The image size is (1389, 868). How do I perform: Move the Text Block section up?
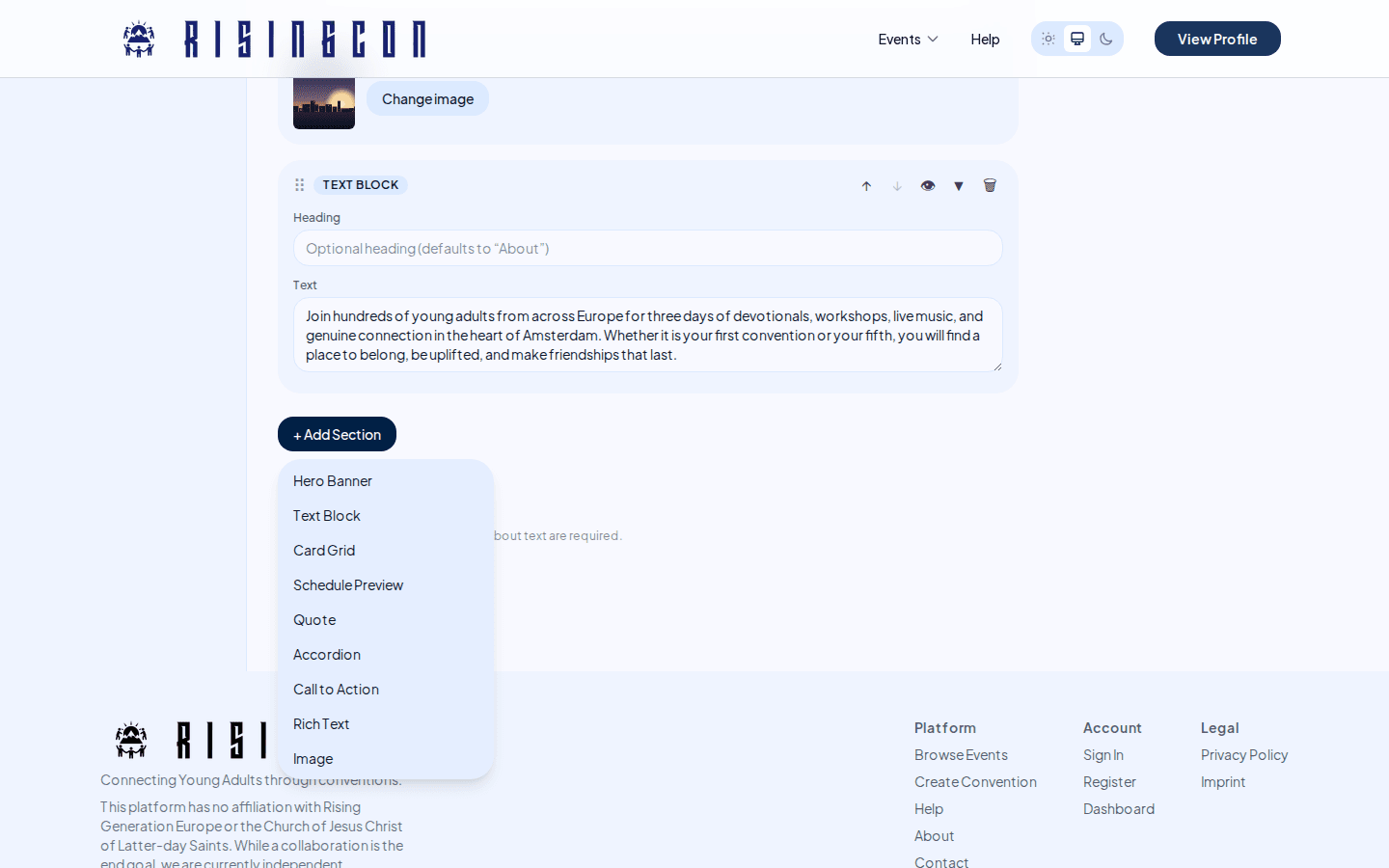coord(866,186)
